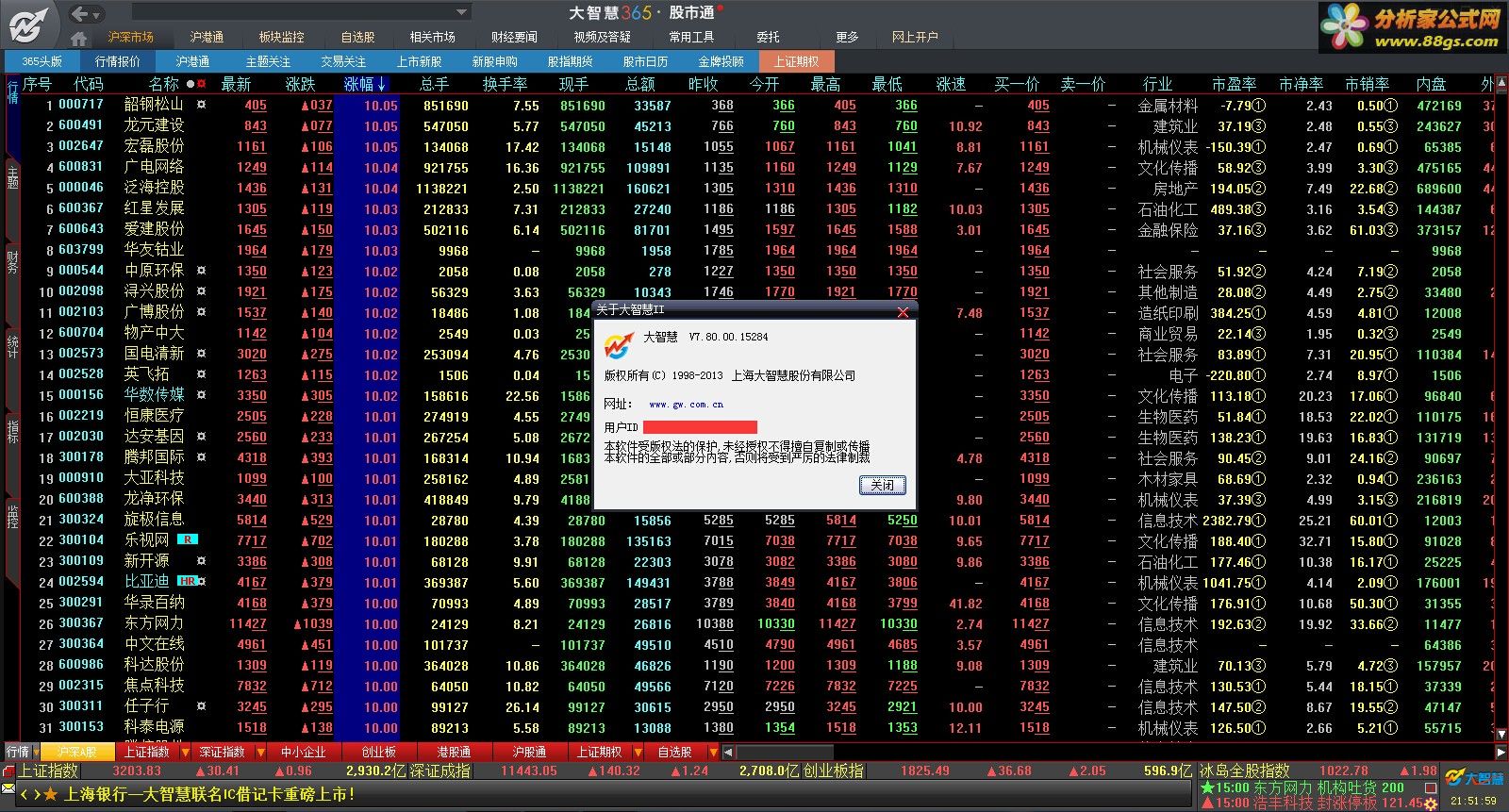Switch to the 主题关注 tab
This screenshot has width=1509, height=812.
(x=268, y=61)
